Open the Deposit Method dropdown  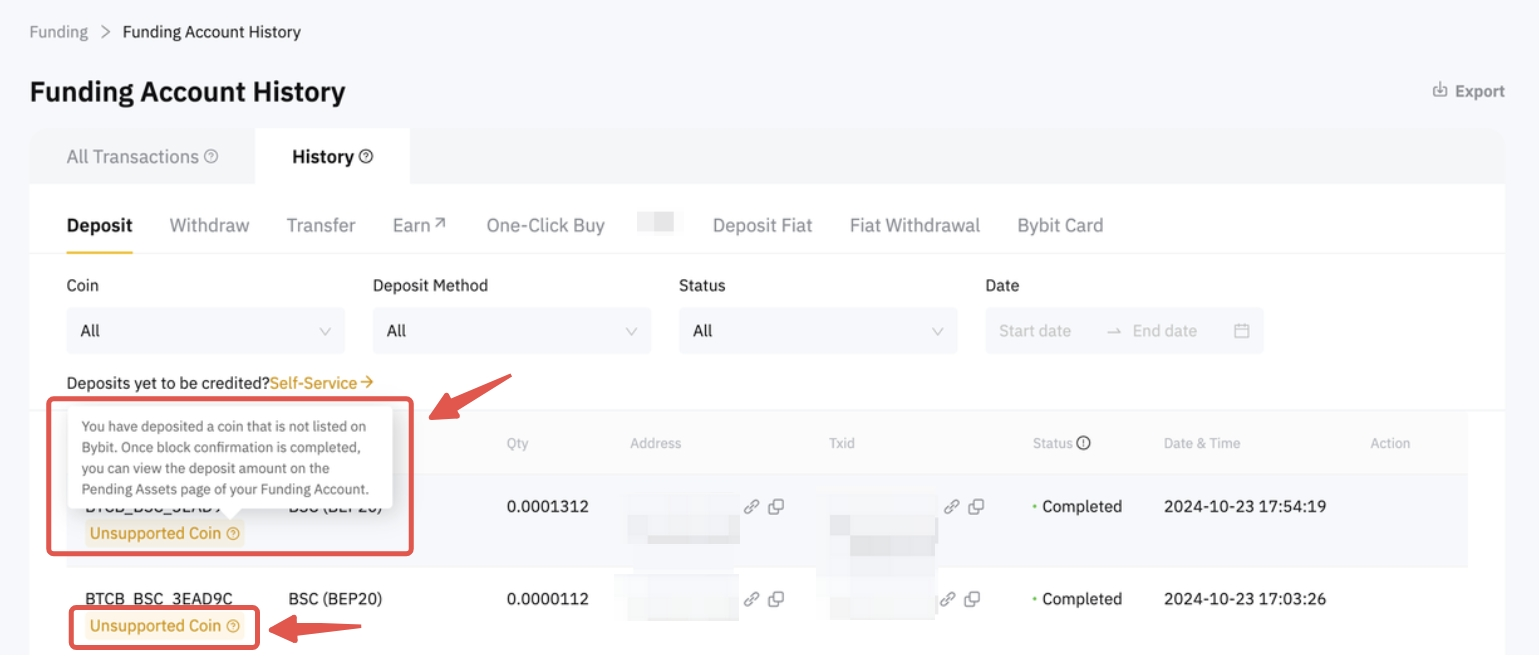point(511,331)
